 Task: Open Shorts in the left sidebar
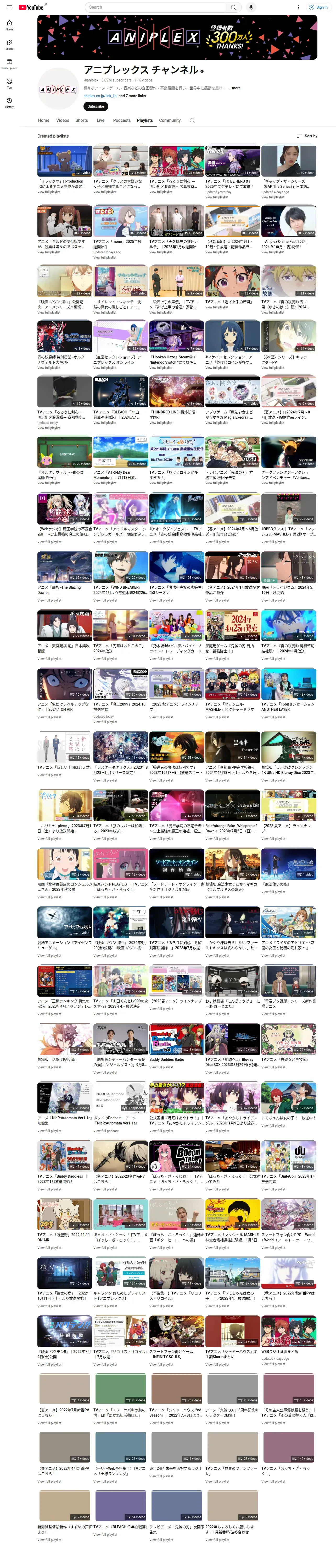9,45
